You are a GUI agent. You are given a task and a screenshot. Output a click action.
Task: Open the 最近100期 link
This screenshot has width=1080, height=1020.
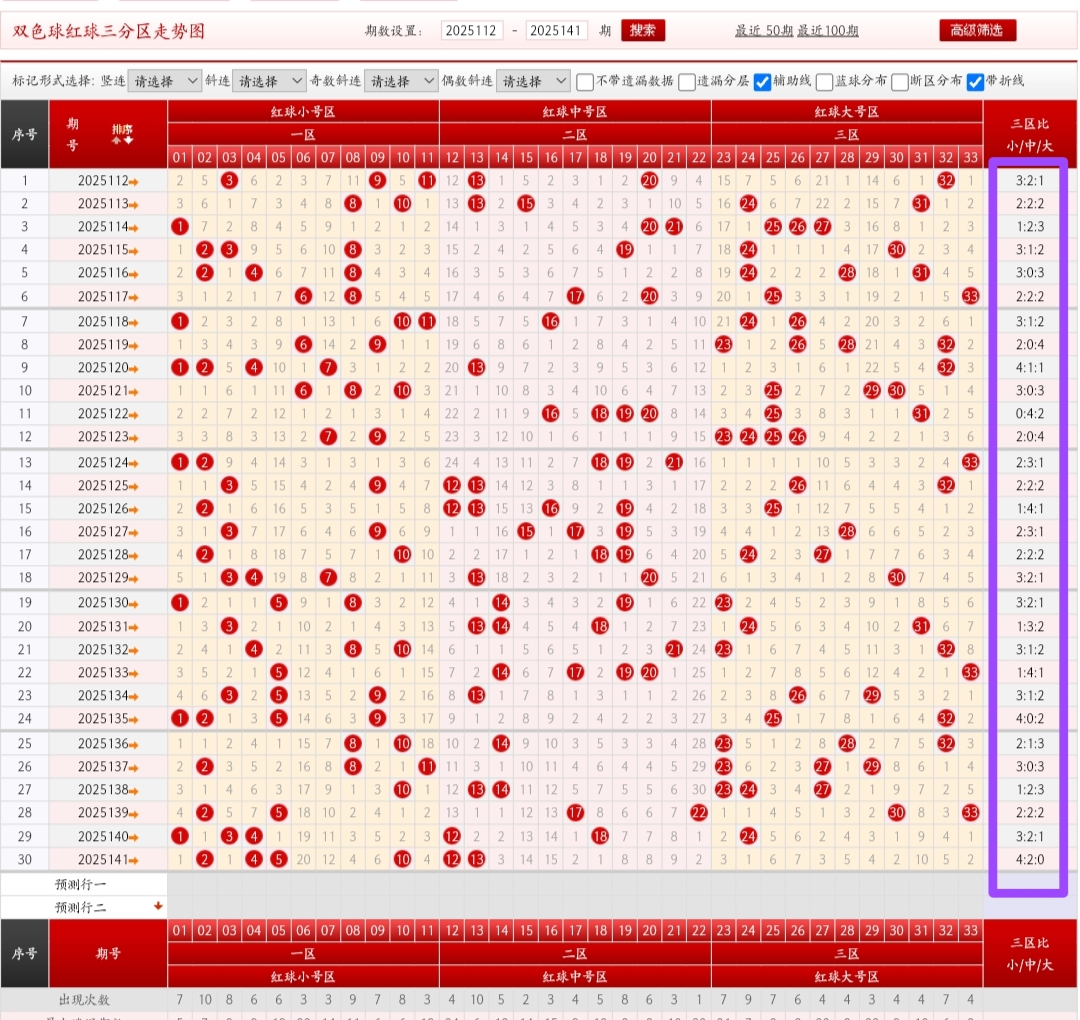828,31
